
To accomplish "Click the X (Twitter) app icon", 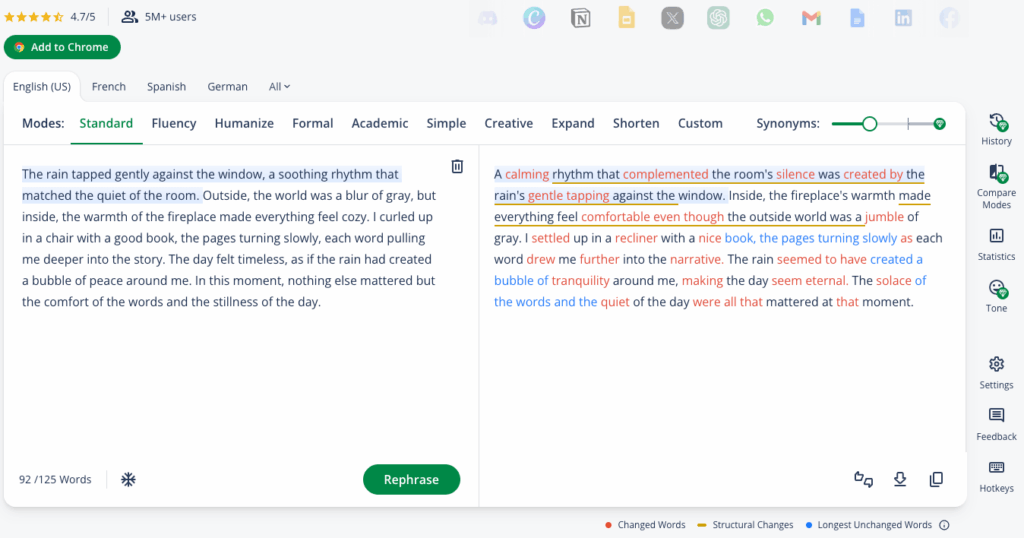I will [x=672, y=18].
